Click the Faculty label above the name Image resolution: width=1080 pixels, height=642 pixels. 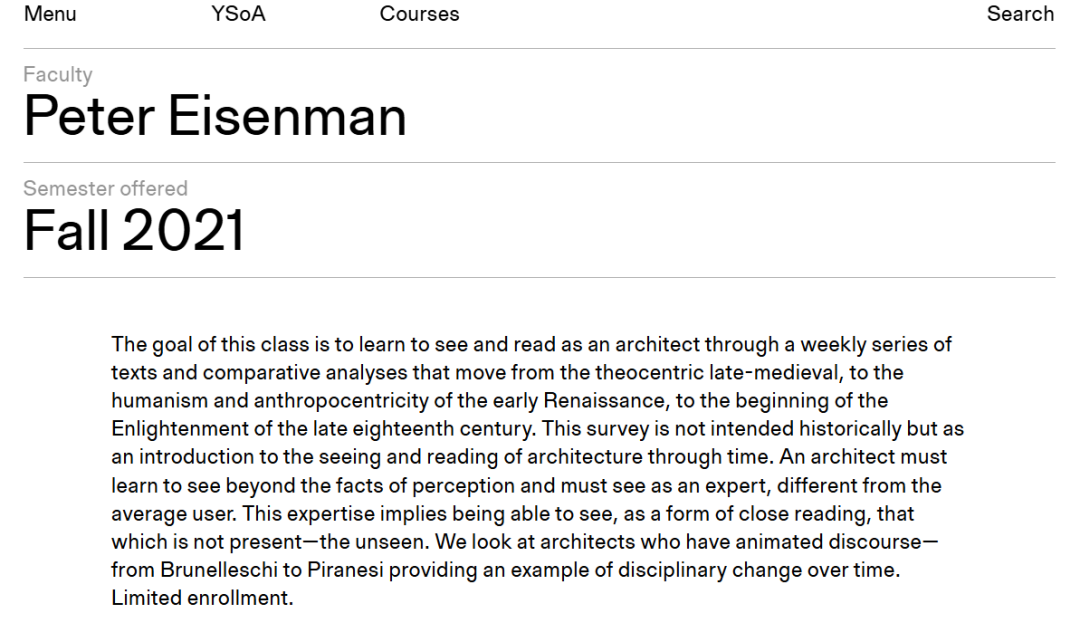point(58,74)
